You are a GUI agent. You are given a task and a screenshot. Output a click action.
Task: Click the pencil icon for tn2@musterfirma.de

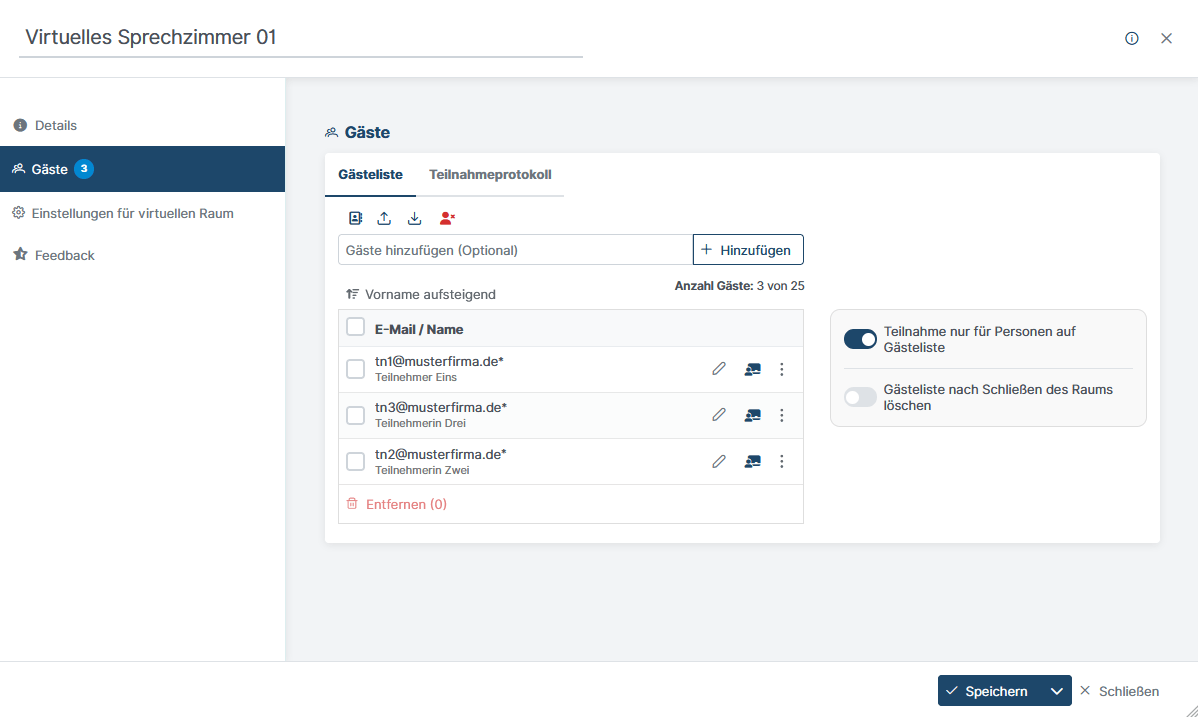coord(718,461)
